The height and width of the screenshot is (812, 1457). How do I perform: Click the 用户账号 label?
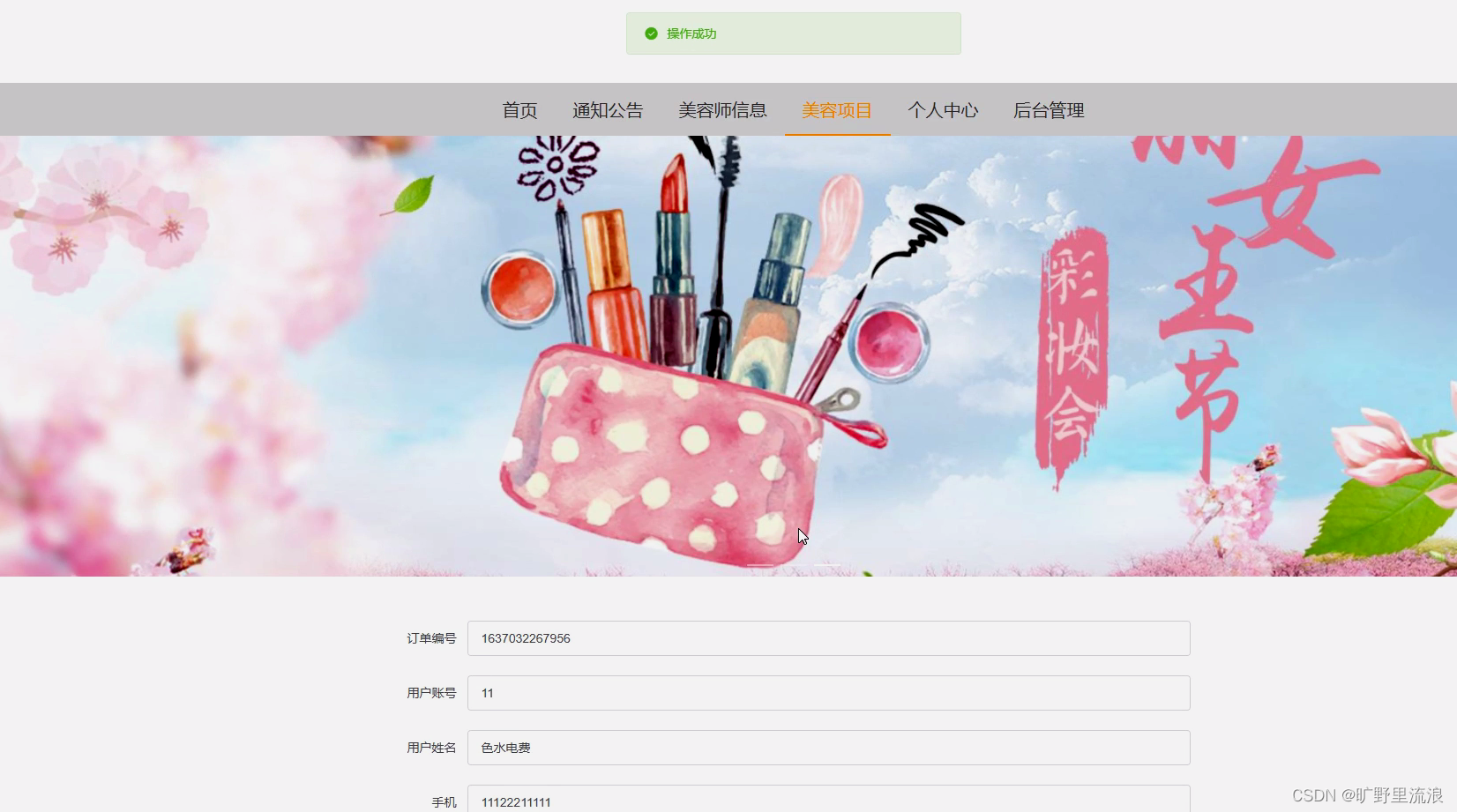click(x=431, y=693)
